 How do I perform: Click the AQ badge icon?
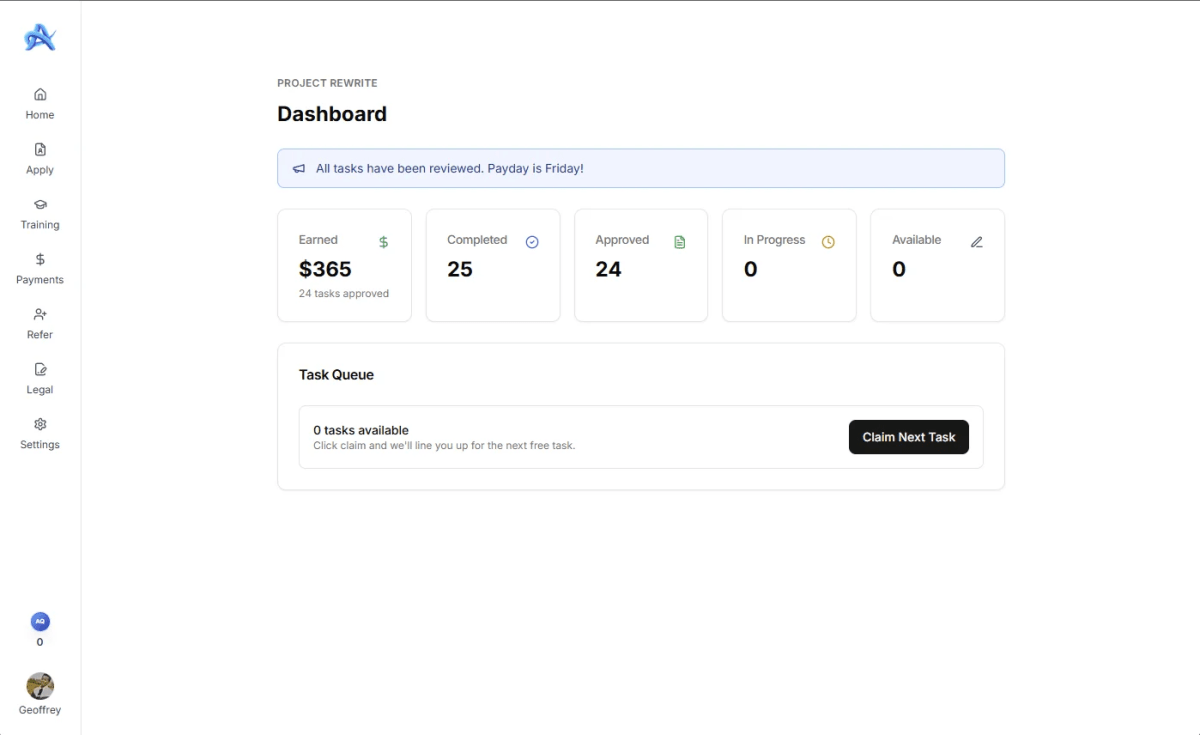[x=40, y=621]
